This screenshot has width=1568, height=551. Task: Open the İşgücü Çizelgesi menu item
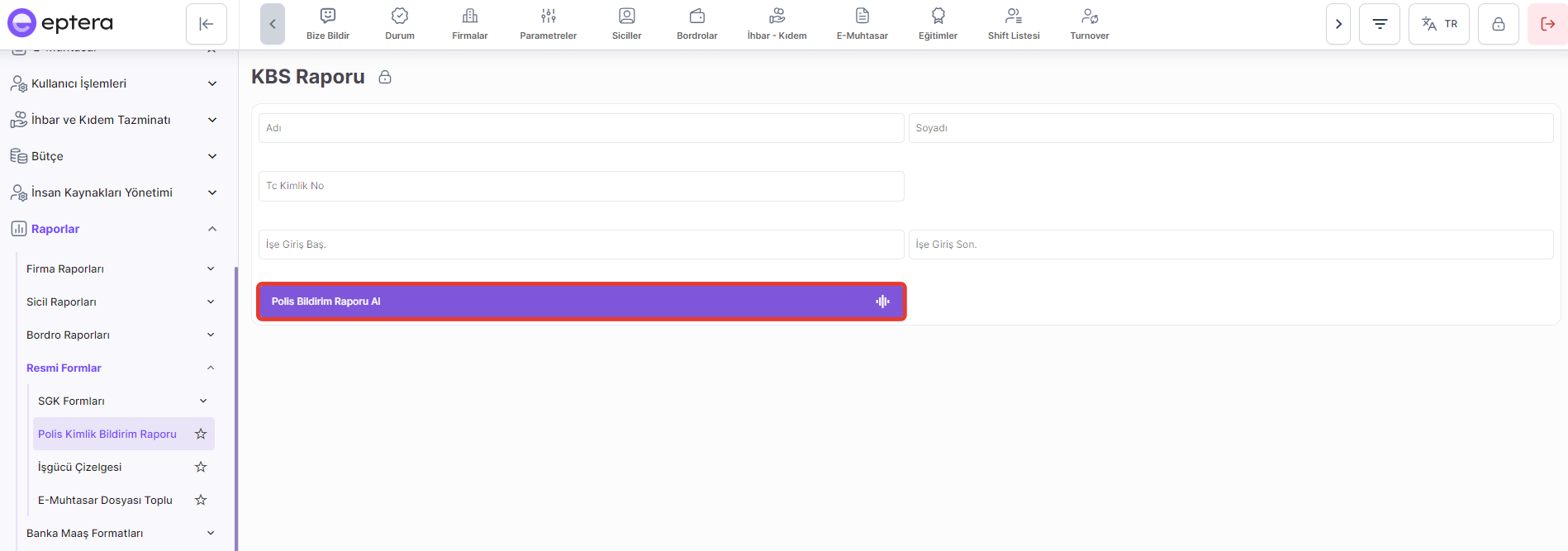coord(80,467)
